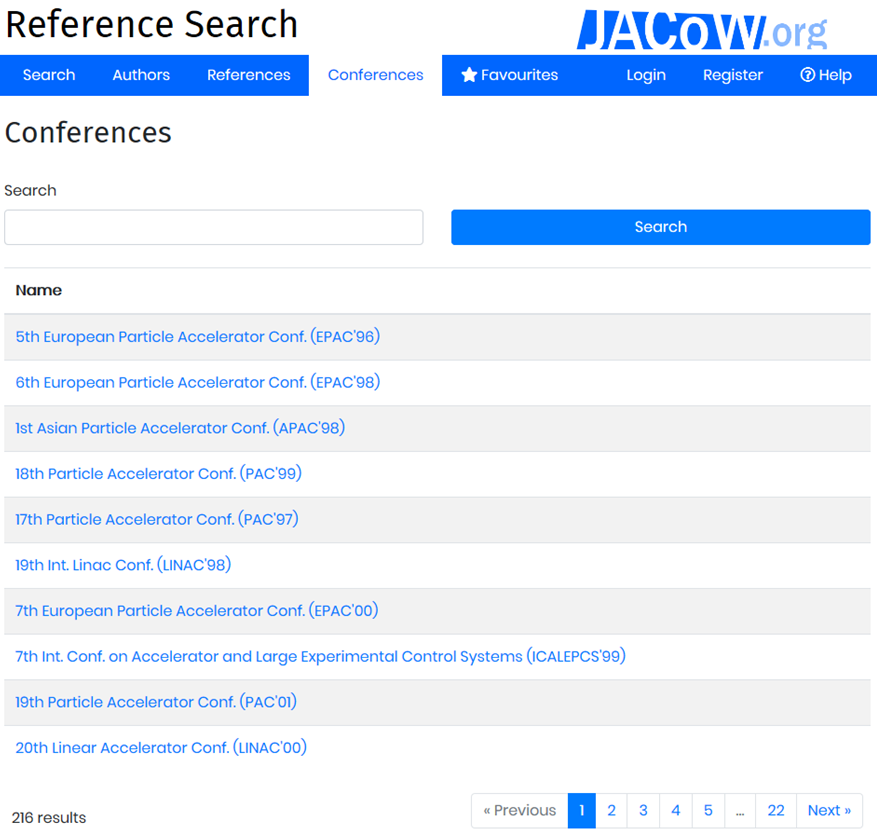The image size is (877, 834).
Task: Click the conference search text field
Action: pos(214,227)
